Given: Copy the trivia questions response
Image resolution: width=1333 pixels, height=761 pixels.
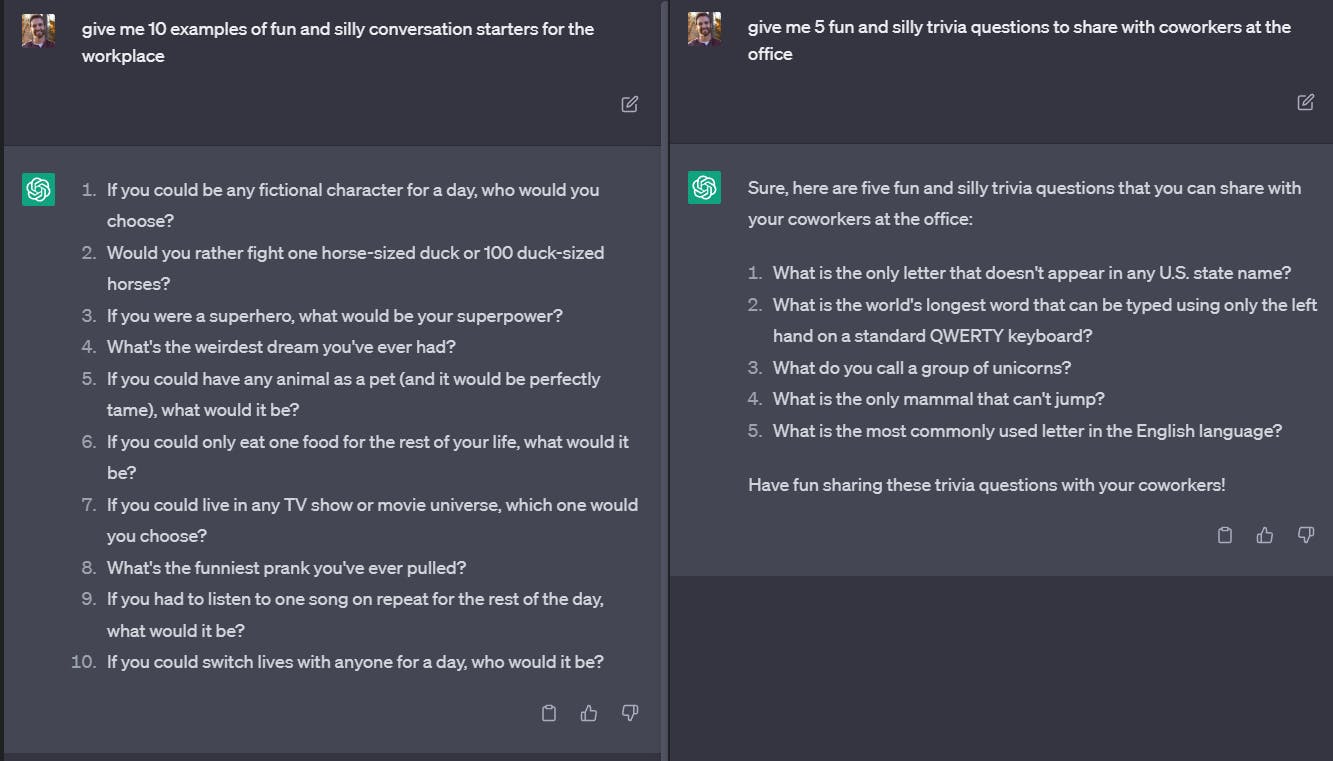Looking at the screenshot, I should click(1224, 535).
